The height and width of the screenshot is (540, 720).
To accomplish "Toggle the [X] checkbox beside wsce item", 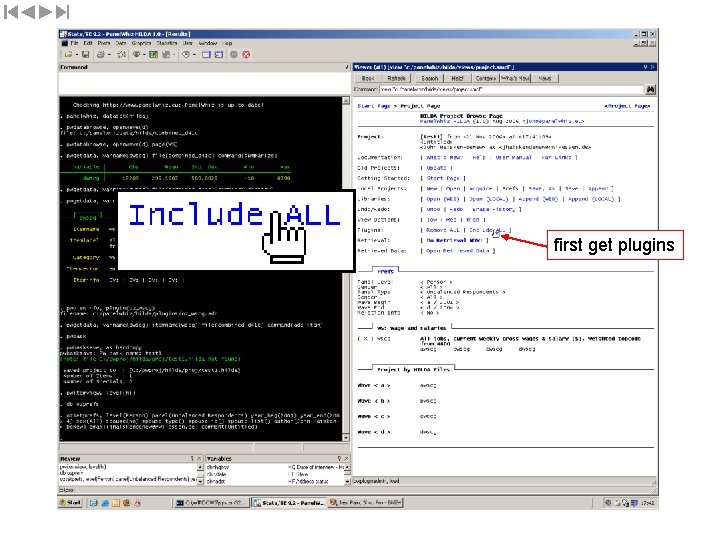I will [366, 339].
